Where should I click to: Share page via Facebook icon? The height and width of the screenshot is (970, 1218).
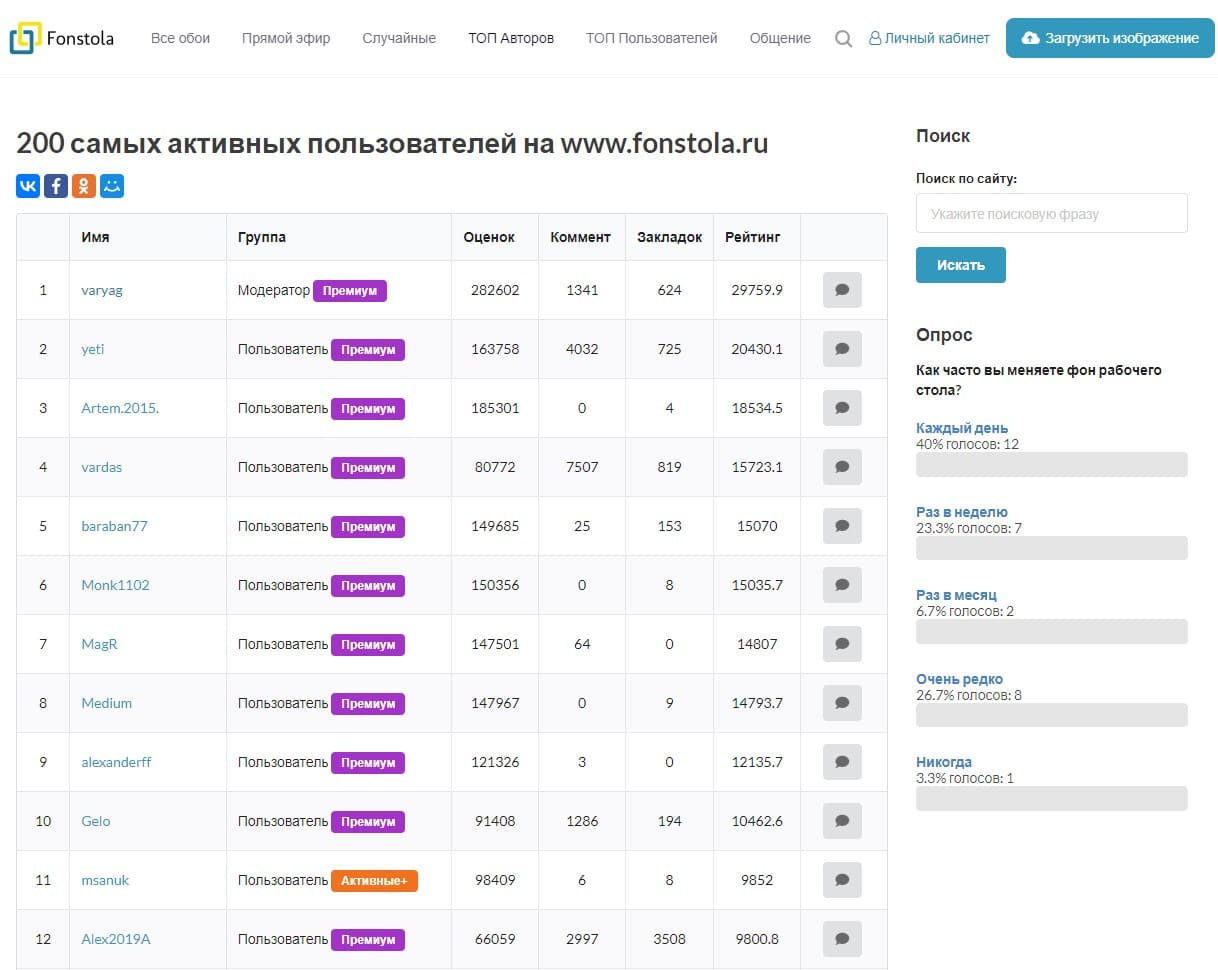click(56, 186)
